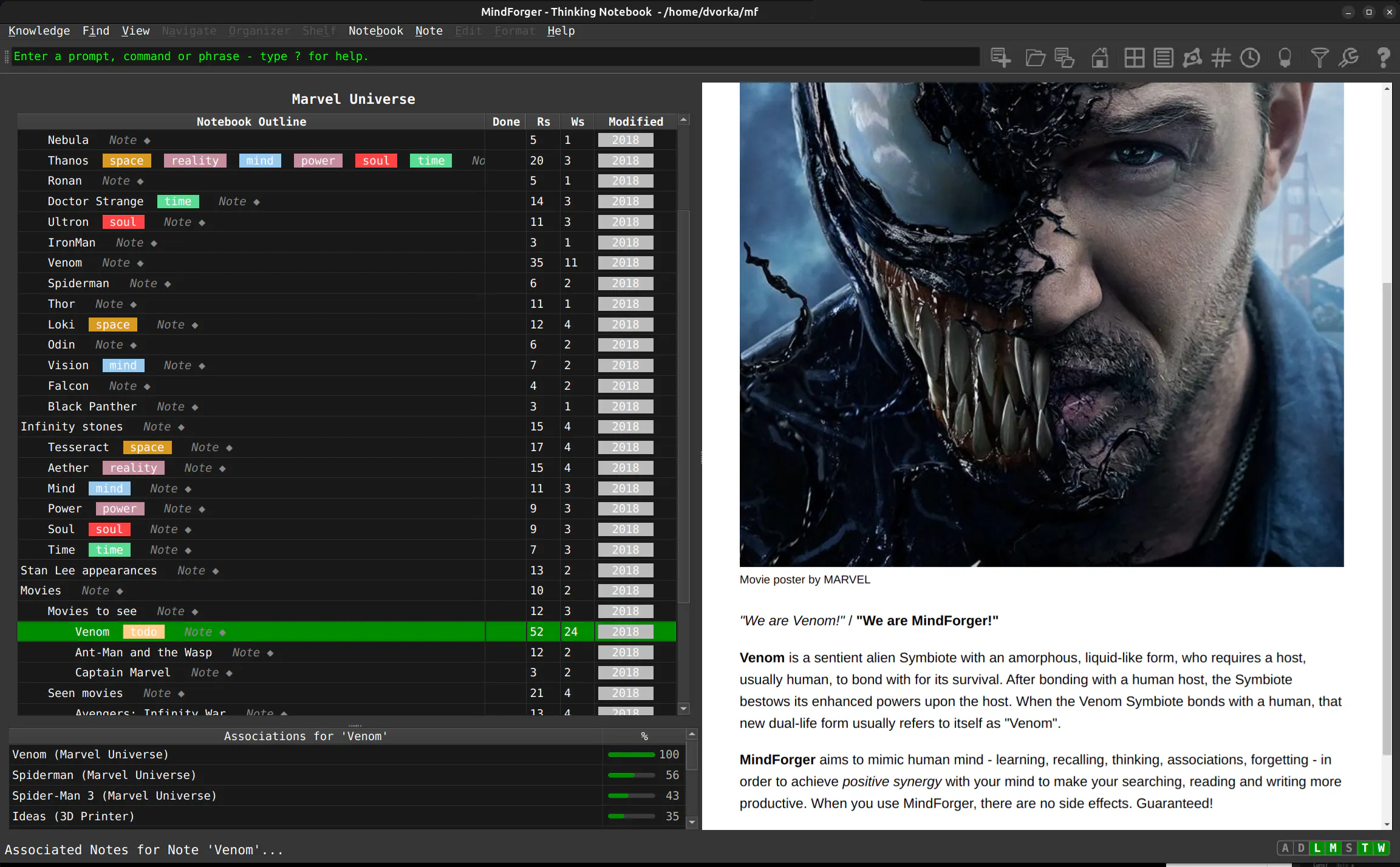Click the Modified column header
This screenshot has height=867, width=1400.
(635, 121)
